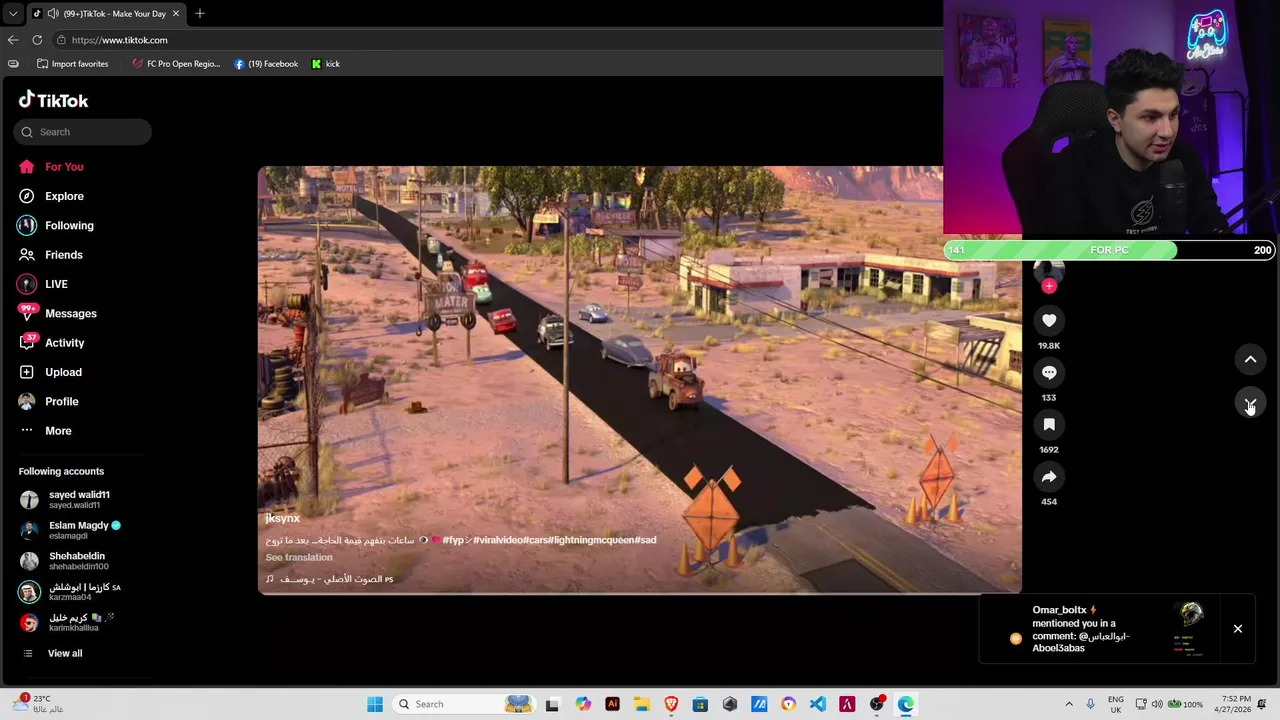
Task: Show hidden system tray icons
Action: coord(1069,704)
